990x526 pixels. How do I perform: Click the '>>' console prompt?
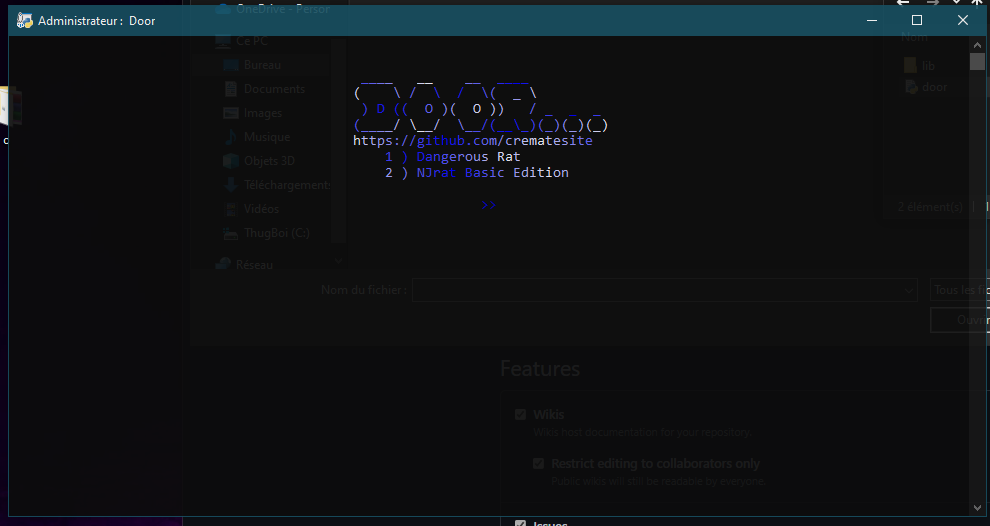click(488, 205)
